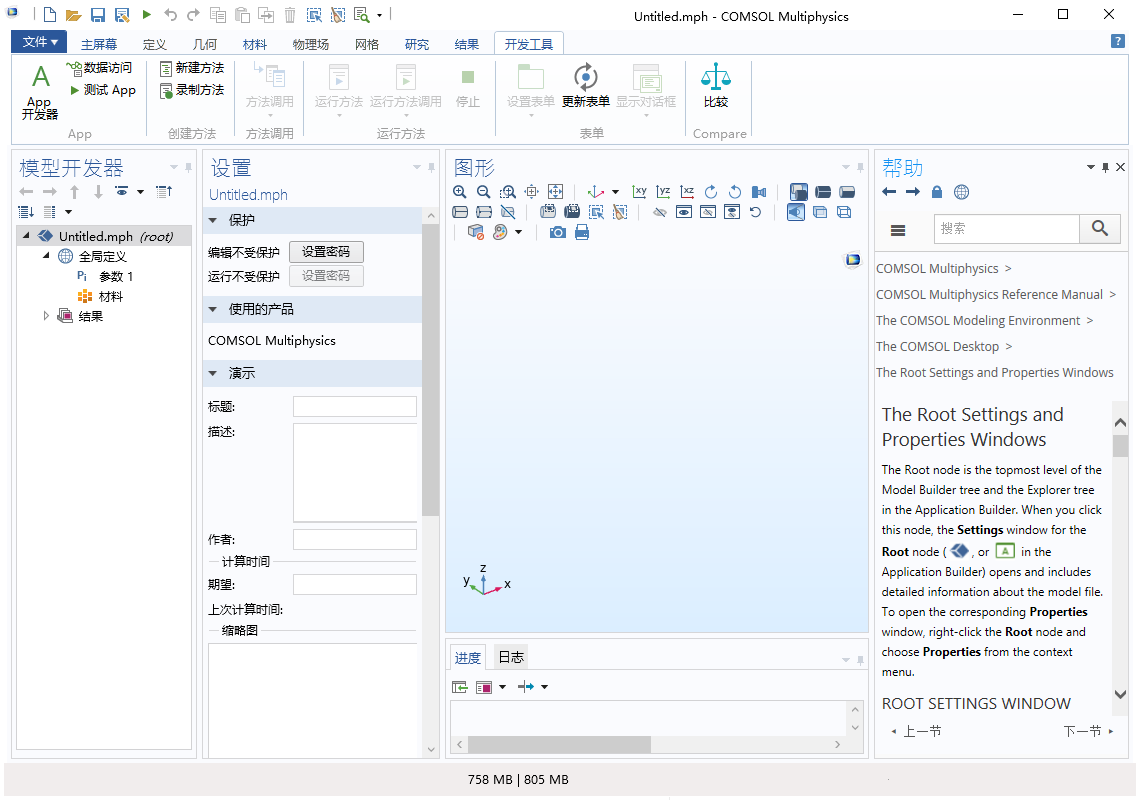Zoom out in the graphics window
The height and width of the screenshot is (800, 1140).
click(483, 192)
